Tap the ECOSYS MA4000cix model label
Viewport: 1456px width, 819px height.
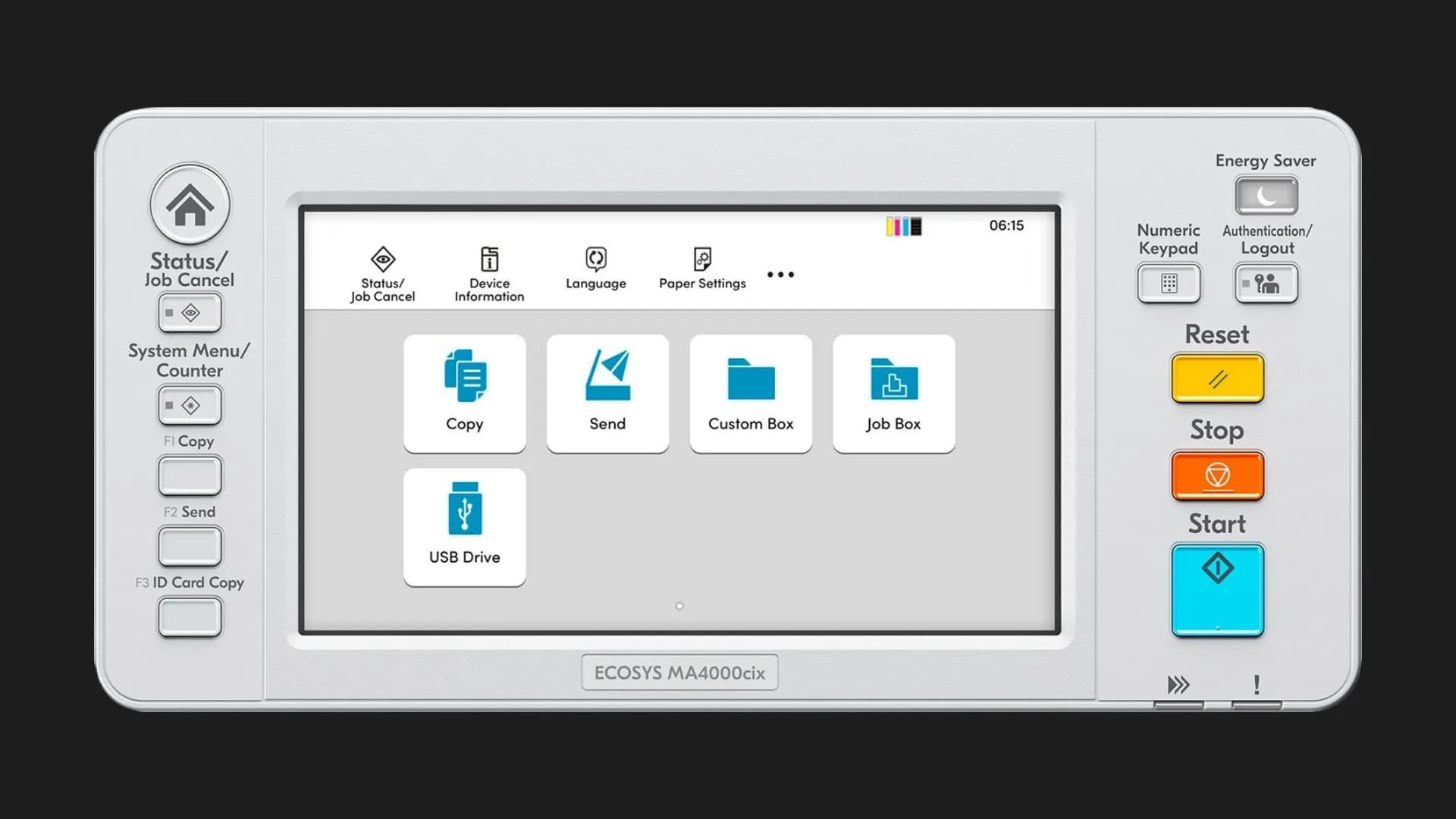click(679, 673)
